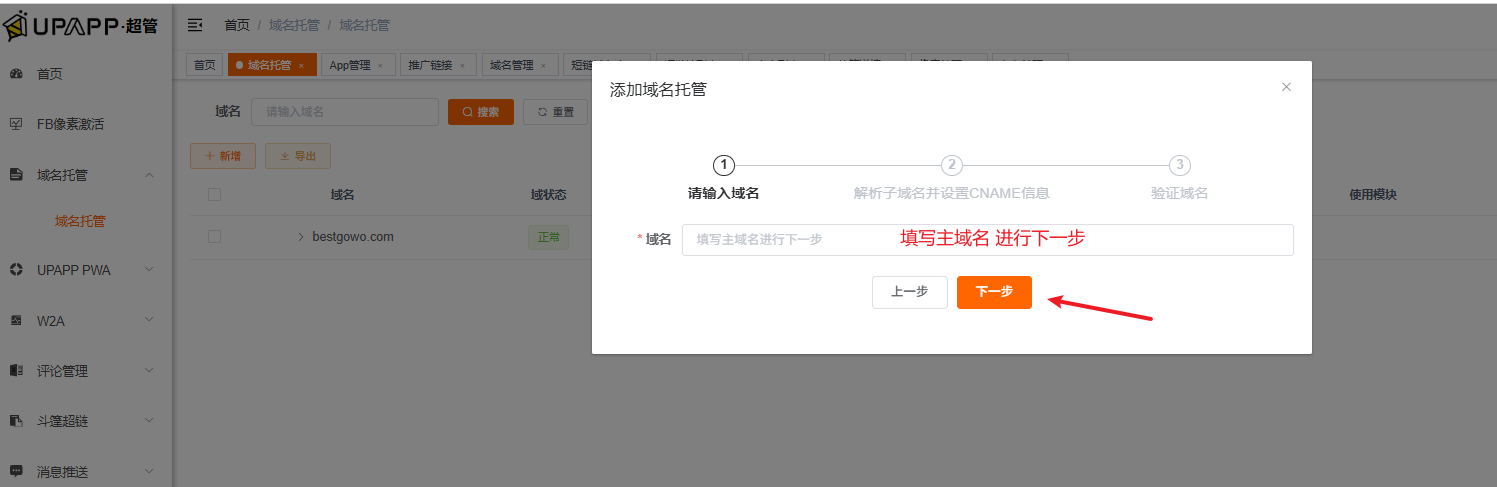Click the 评论管理 sidebar icon
The width and height of the screenshot is (1497, 487).
coord(16,371)
